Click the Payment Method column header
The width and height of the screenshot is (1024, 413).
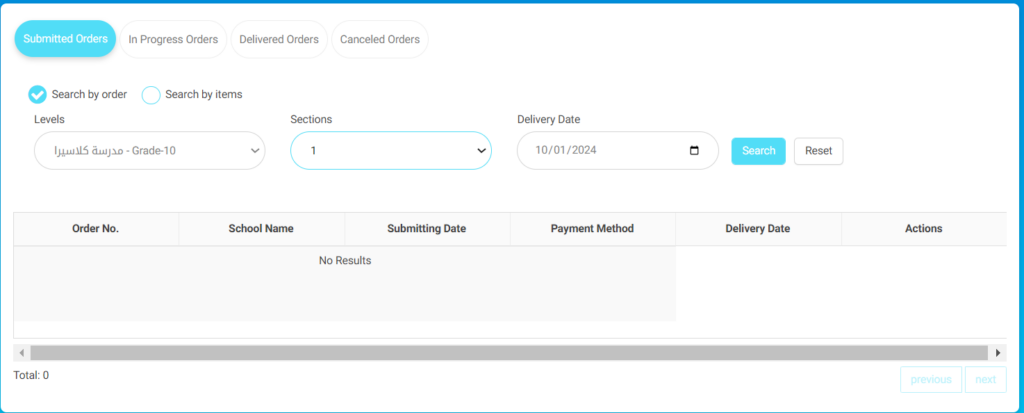coord(592,229)
